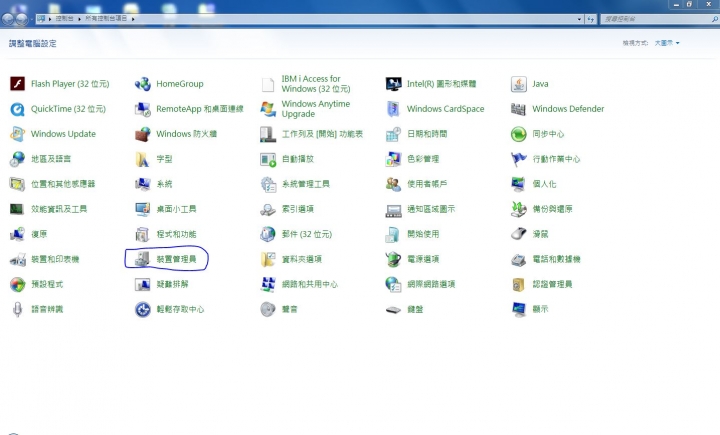
Task: Open the 效能資訊及工具 link
Action: (x=59, y=209)
